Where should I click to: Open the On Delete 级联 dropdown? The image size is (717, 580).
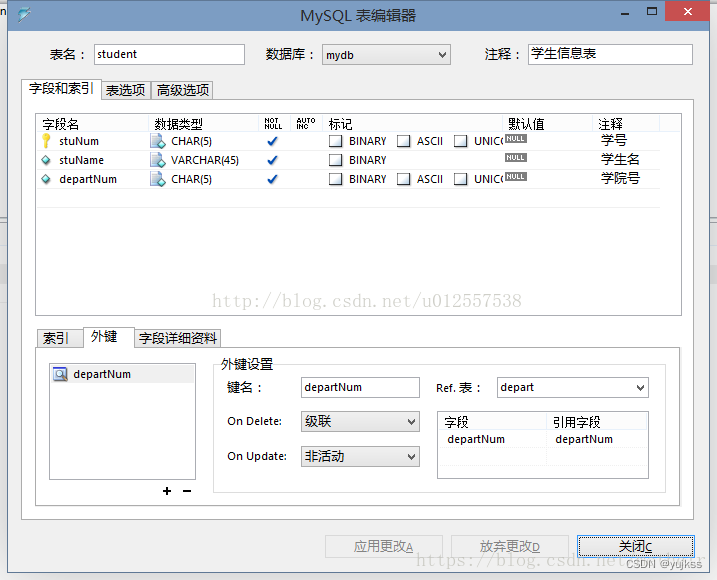point(360,421)
